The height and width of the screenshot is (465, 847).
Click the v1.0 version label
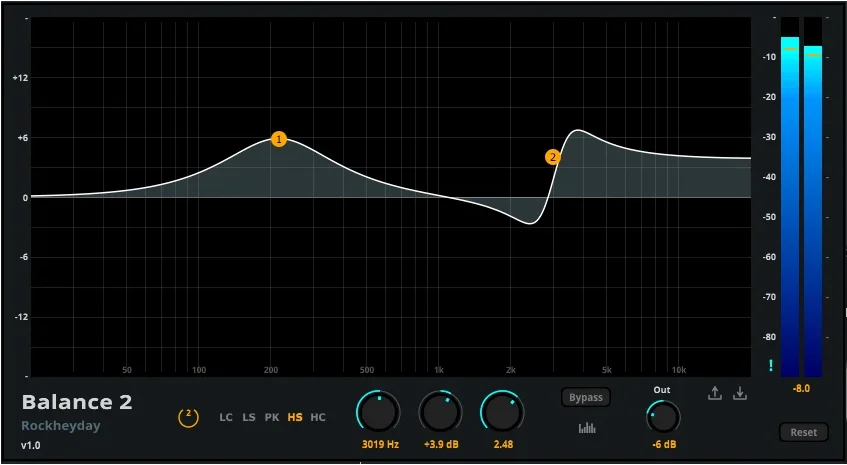point(31,446)
